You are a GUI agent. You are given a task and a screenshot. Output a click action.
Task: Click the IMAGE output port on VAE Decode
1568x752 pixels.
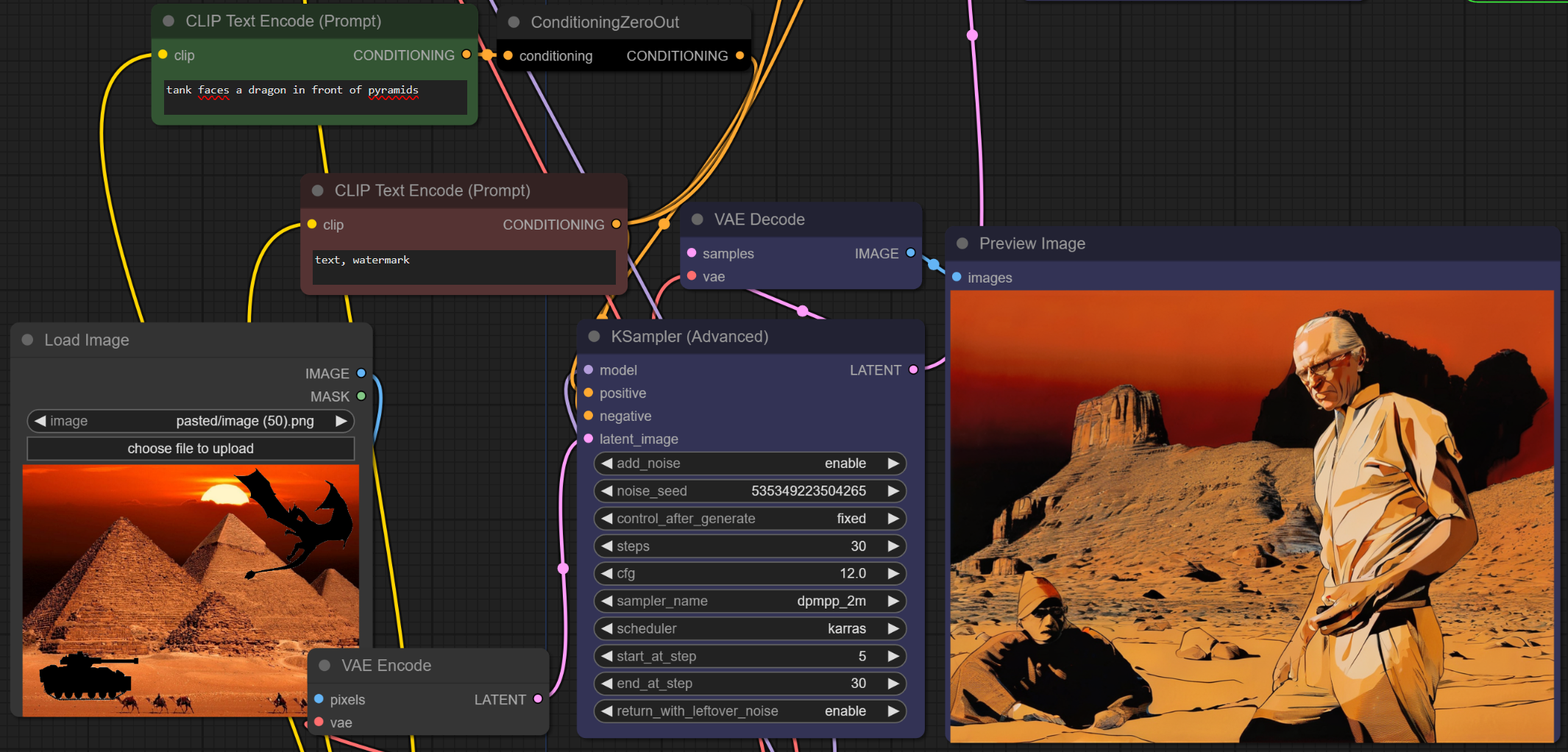click(910, 253)
